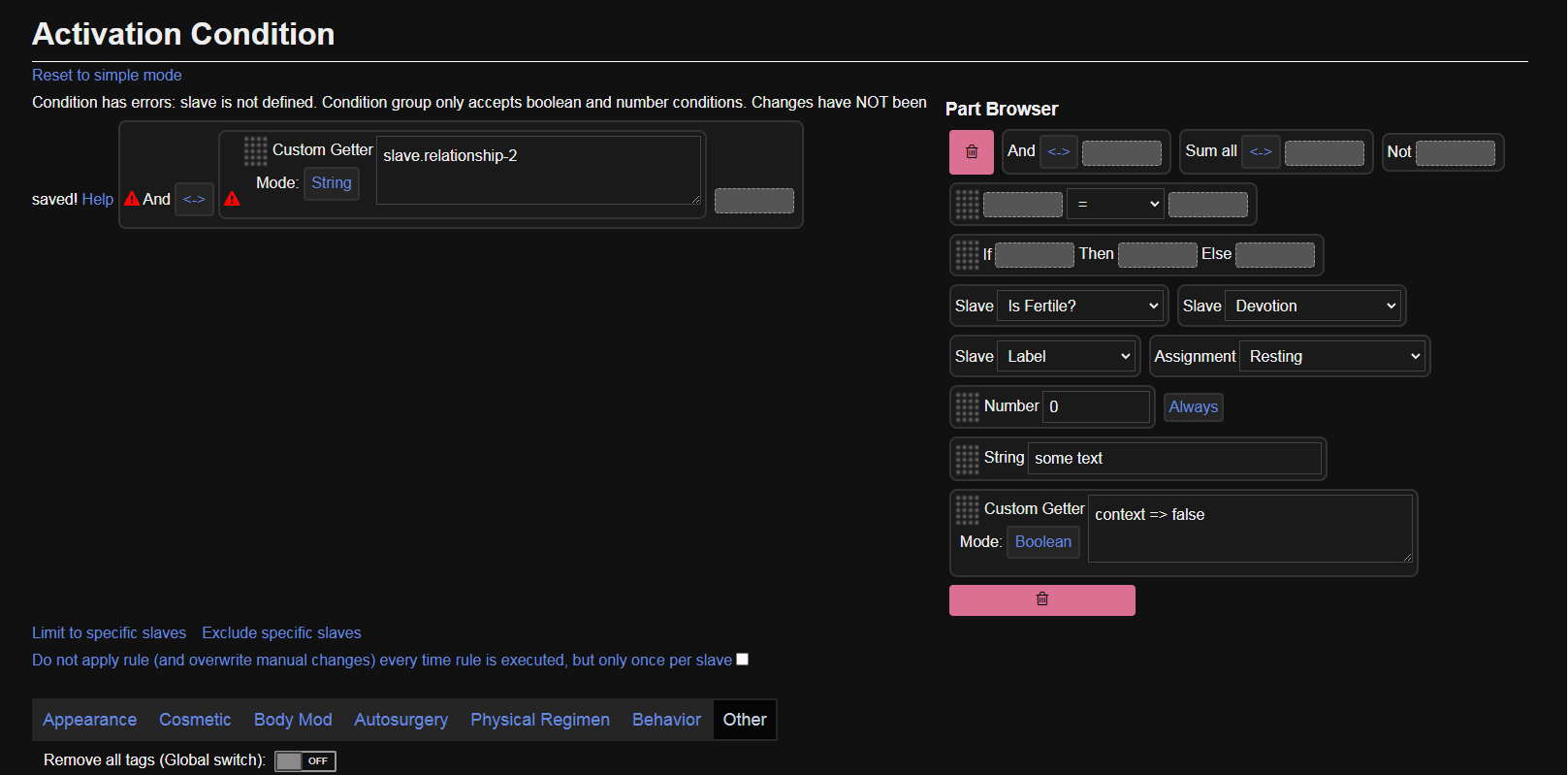Grab the drag handle of the String part
The width and height of the screenshot is (1568, 775).
[967, 458]
